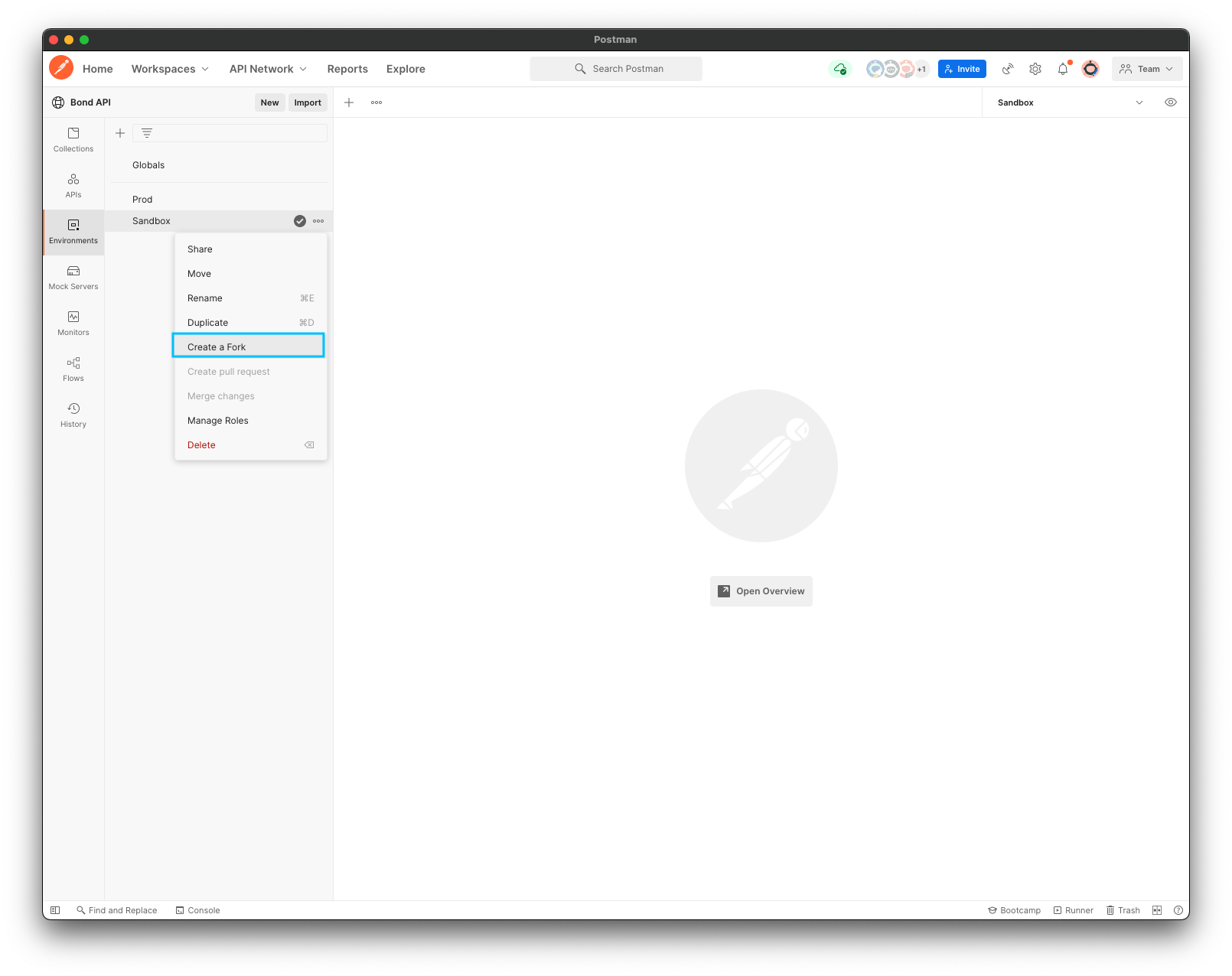The width and height of the screenshot is (1232, 976).
Task: Open the Mock Servers panel
Action: pyautogui.click(x=73, y=278)
